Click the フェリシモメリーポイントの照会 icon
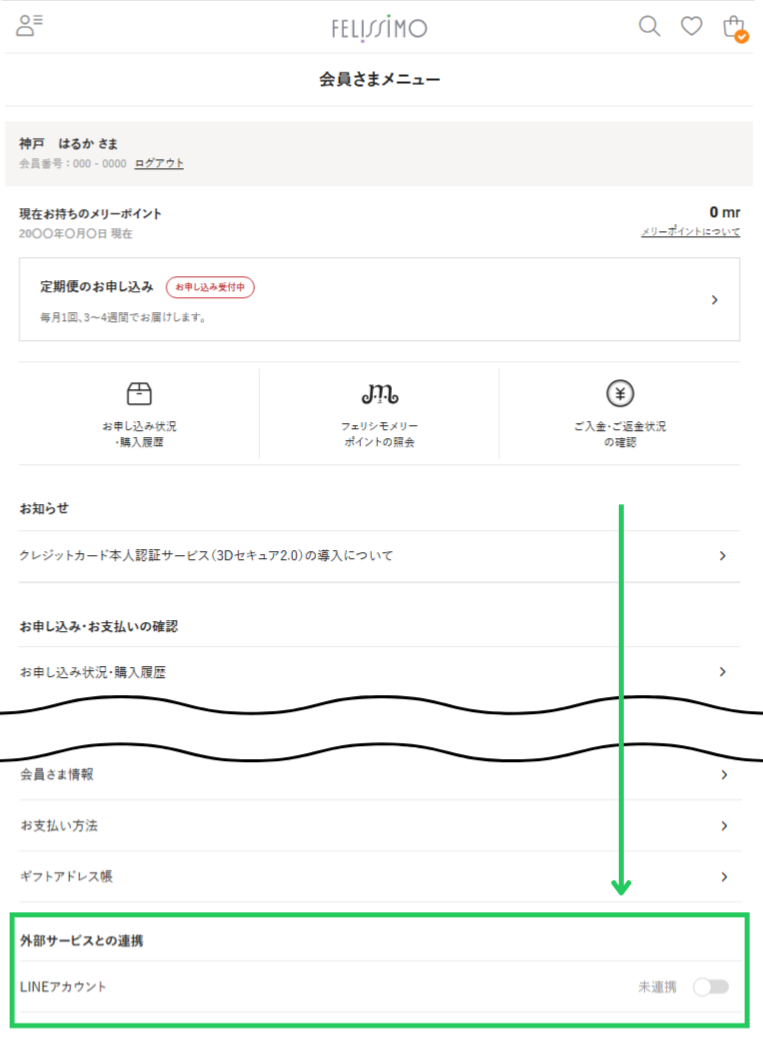The image size is (763, 1059). coord(379,393)
